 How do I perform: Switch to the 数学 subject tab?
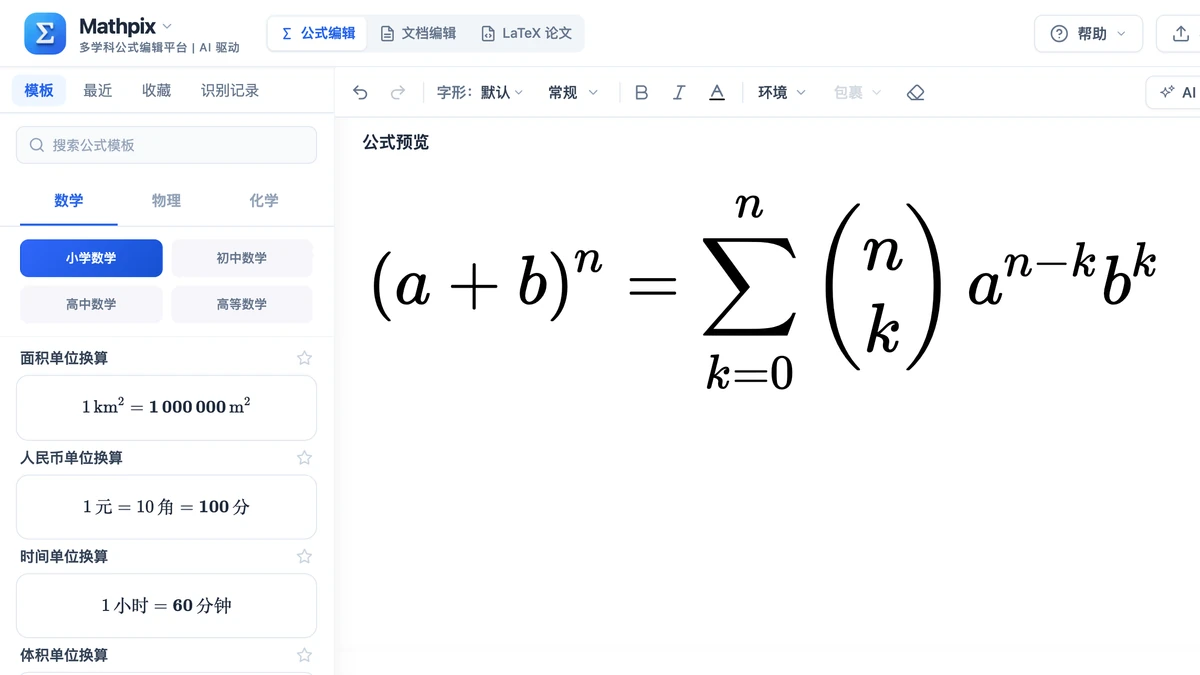tap(69, 201)
